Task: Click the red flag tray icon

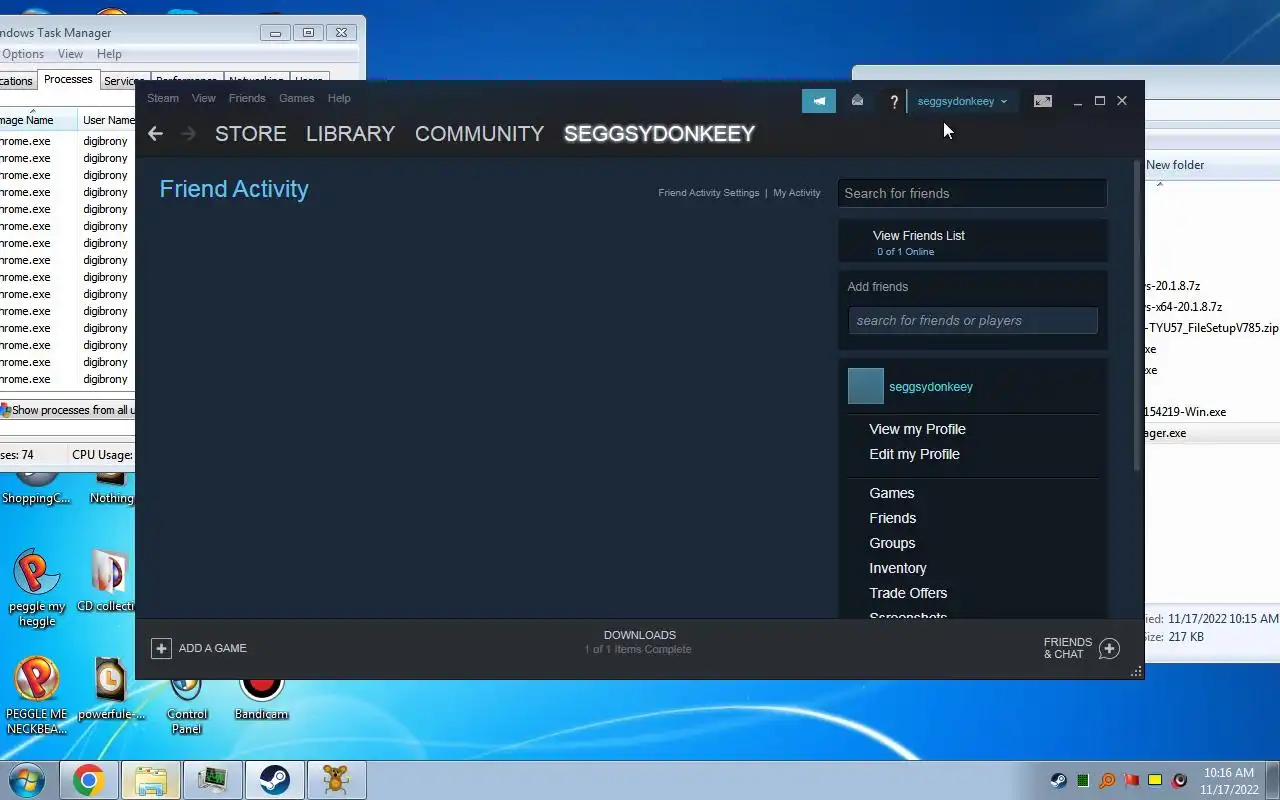Action: tap(1131, 780)
